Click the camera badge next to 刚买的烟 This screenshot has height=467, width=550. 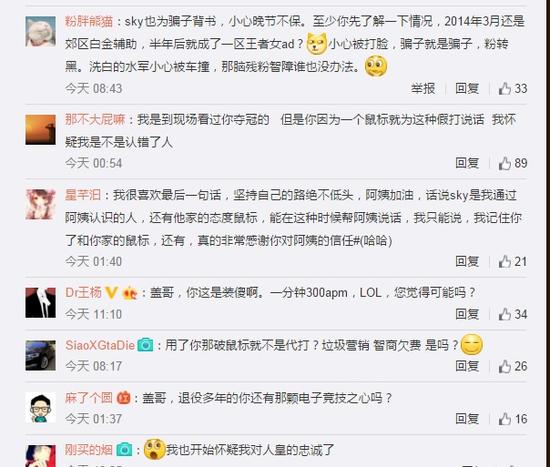pos(124,450)
